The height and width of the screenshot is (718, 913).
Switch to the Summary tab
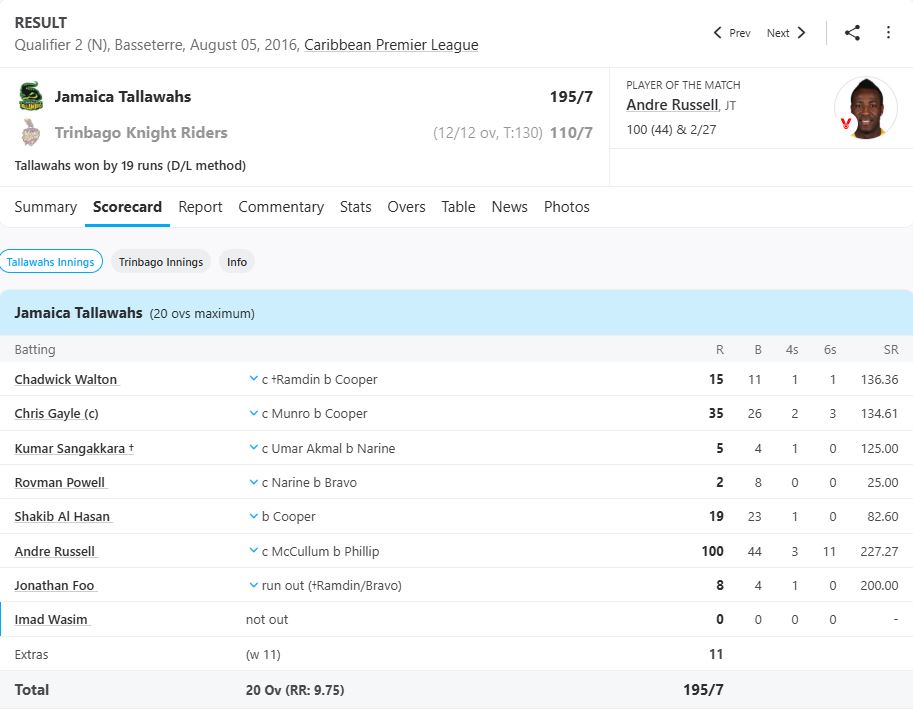point(45,207)
